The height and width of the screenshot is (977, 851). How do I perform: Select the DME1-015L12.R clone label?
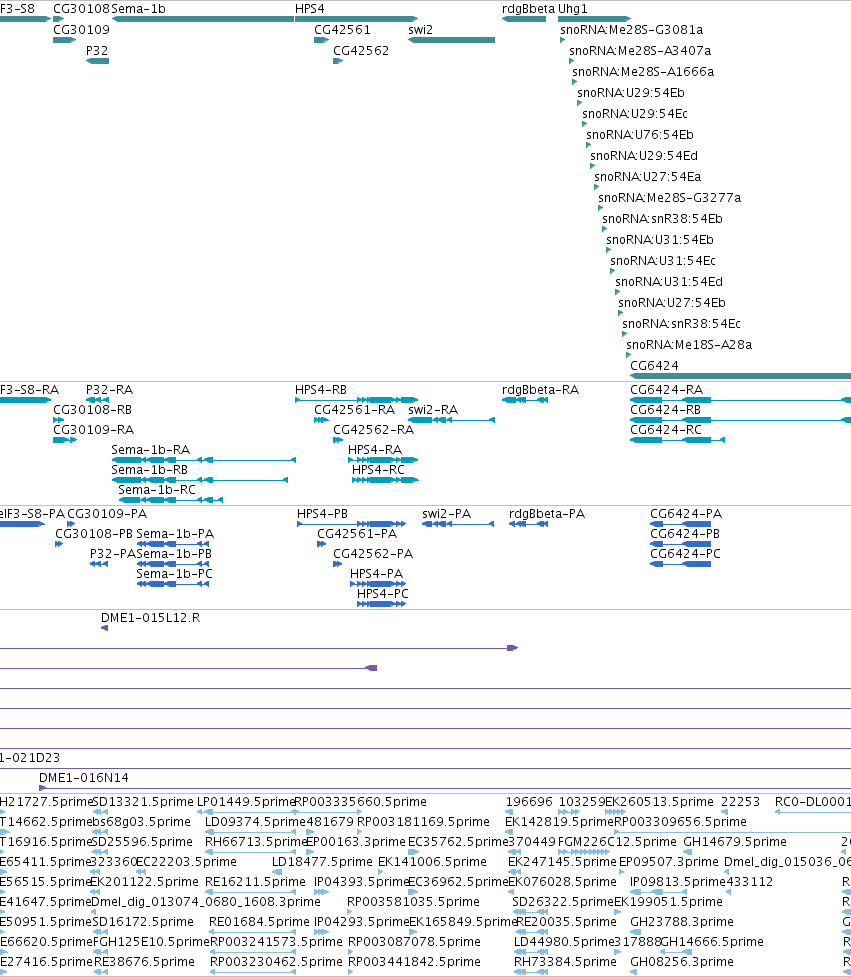151,618
